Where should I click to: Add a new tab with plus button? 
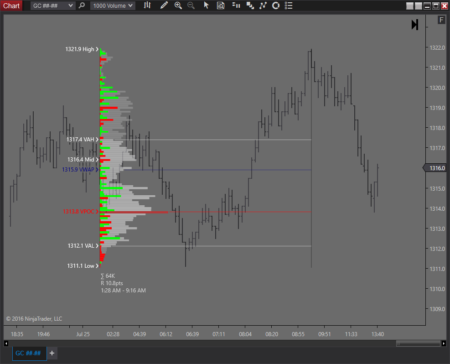click(x=52, y=353)
